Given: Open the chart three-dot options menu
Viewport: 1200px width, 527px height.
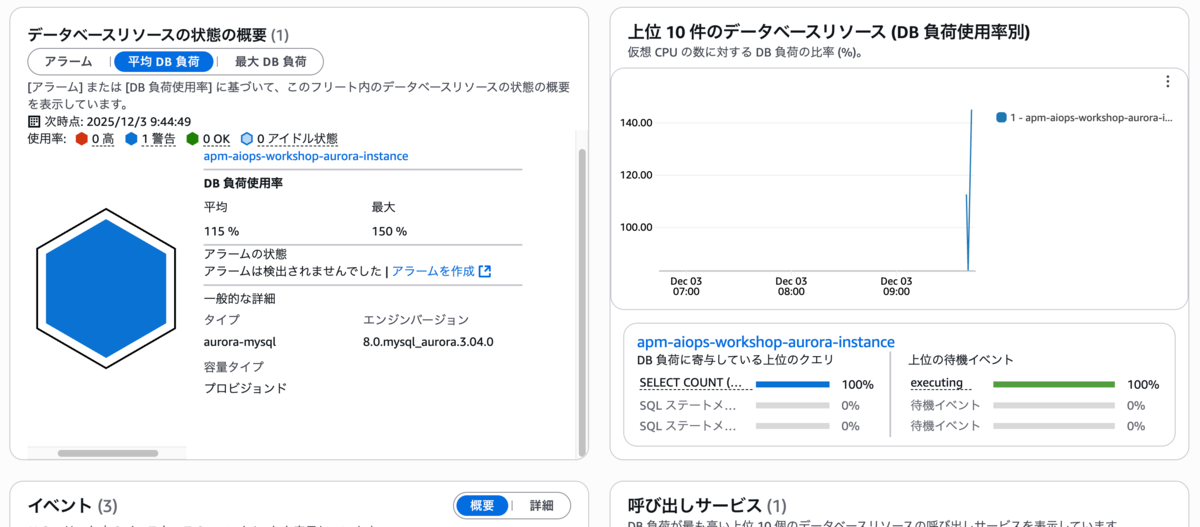Looking at the screenshot, I should 1167,82.
